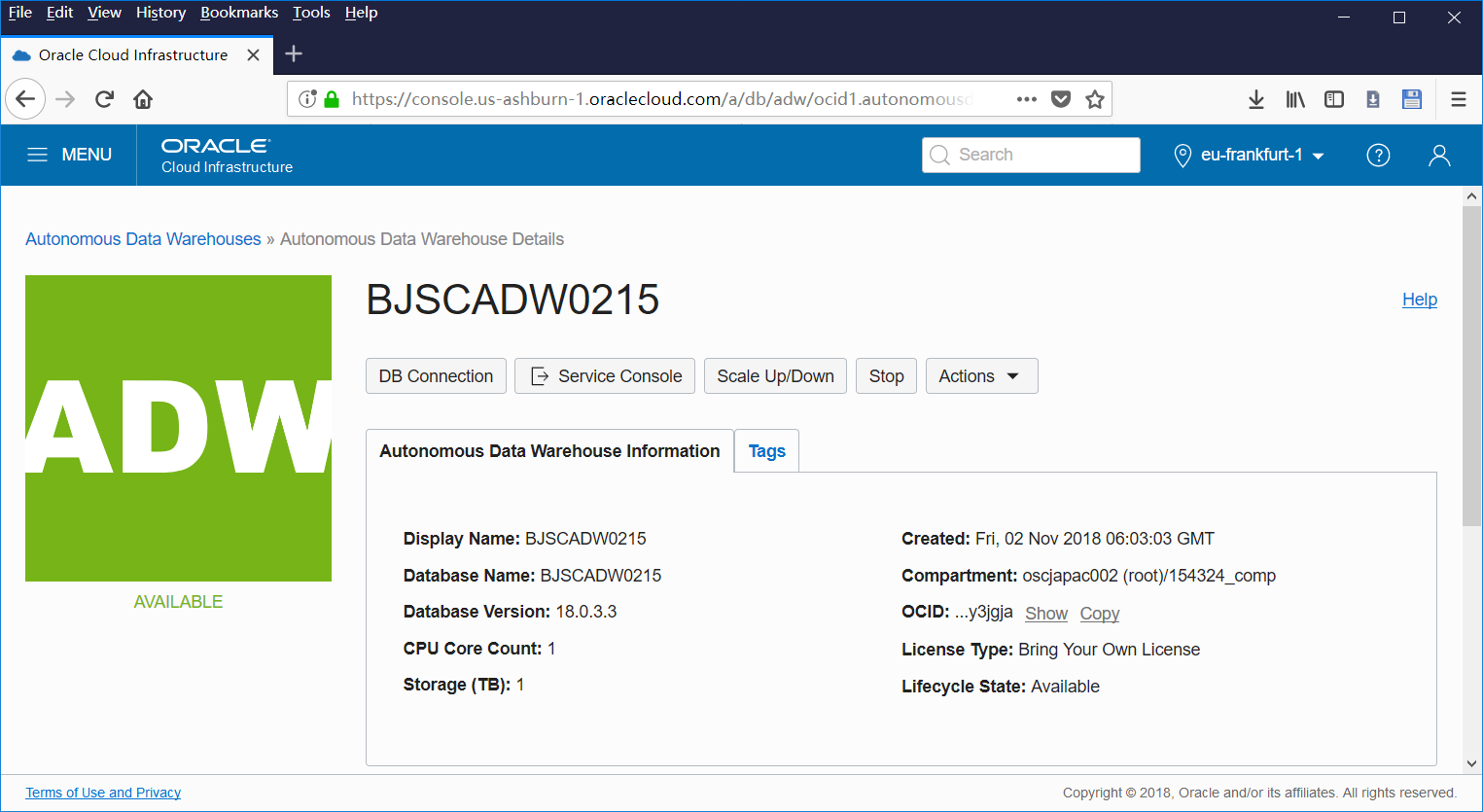Show the full OCID
1483x812 pixels.
coord(1046,614)
